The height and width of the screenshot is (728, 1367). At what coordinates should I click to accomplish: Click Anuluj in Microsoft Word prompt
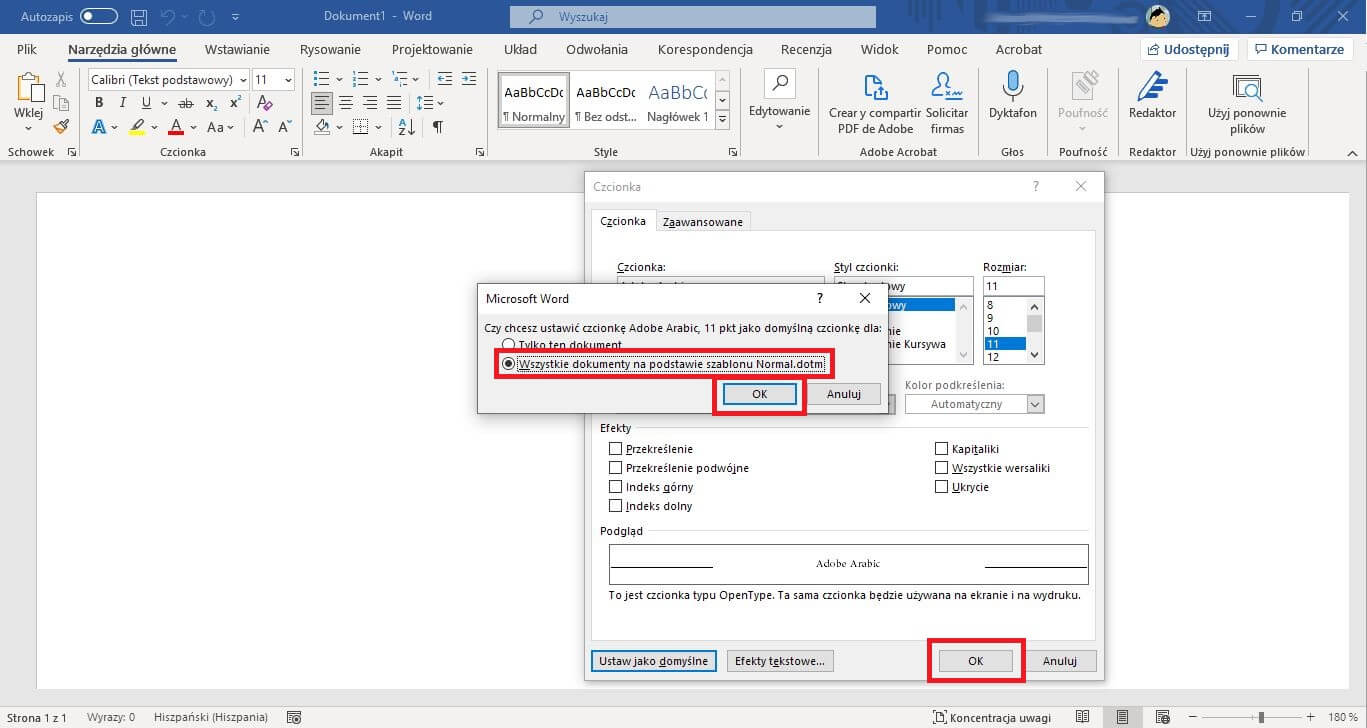(844, 394)
